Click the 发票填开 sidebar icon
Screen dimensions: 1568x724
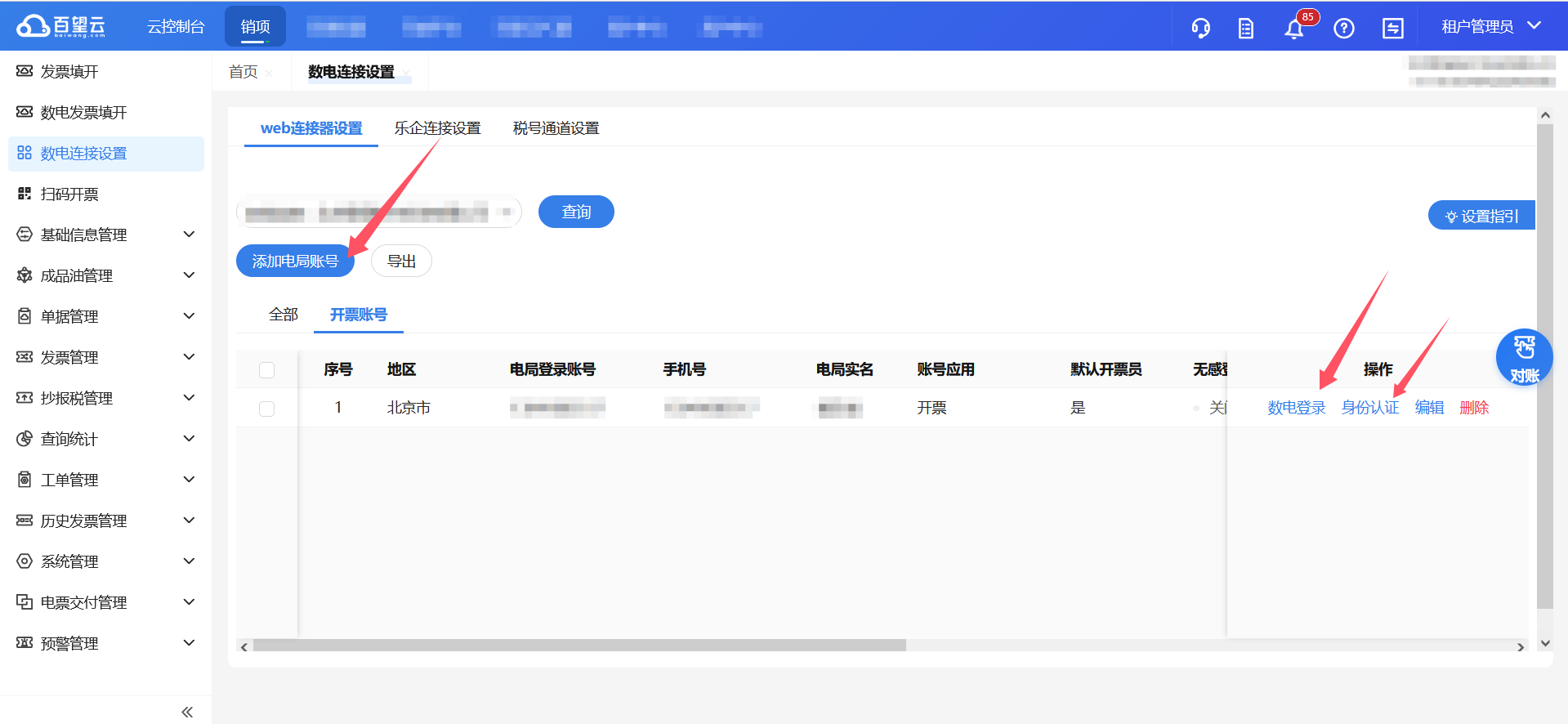25,71
